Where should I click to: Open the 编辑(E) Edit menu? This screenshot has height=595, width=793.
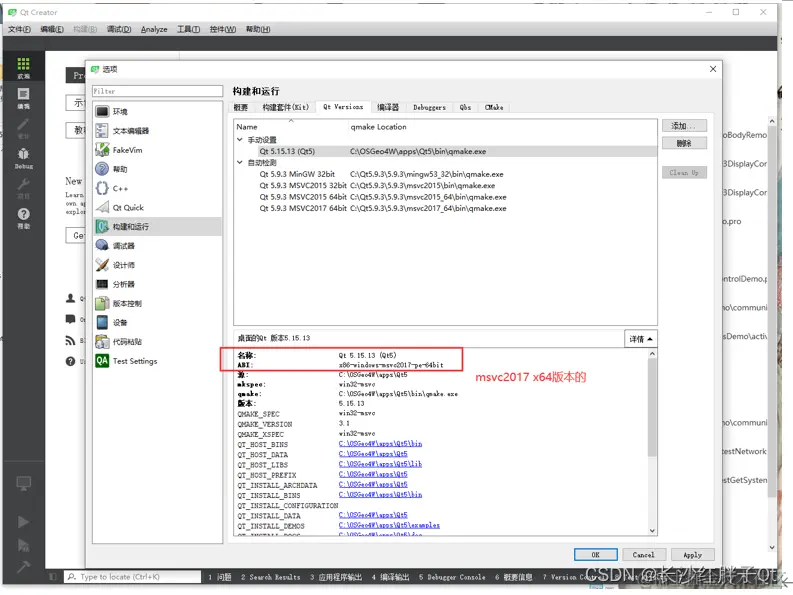point(52,29)
